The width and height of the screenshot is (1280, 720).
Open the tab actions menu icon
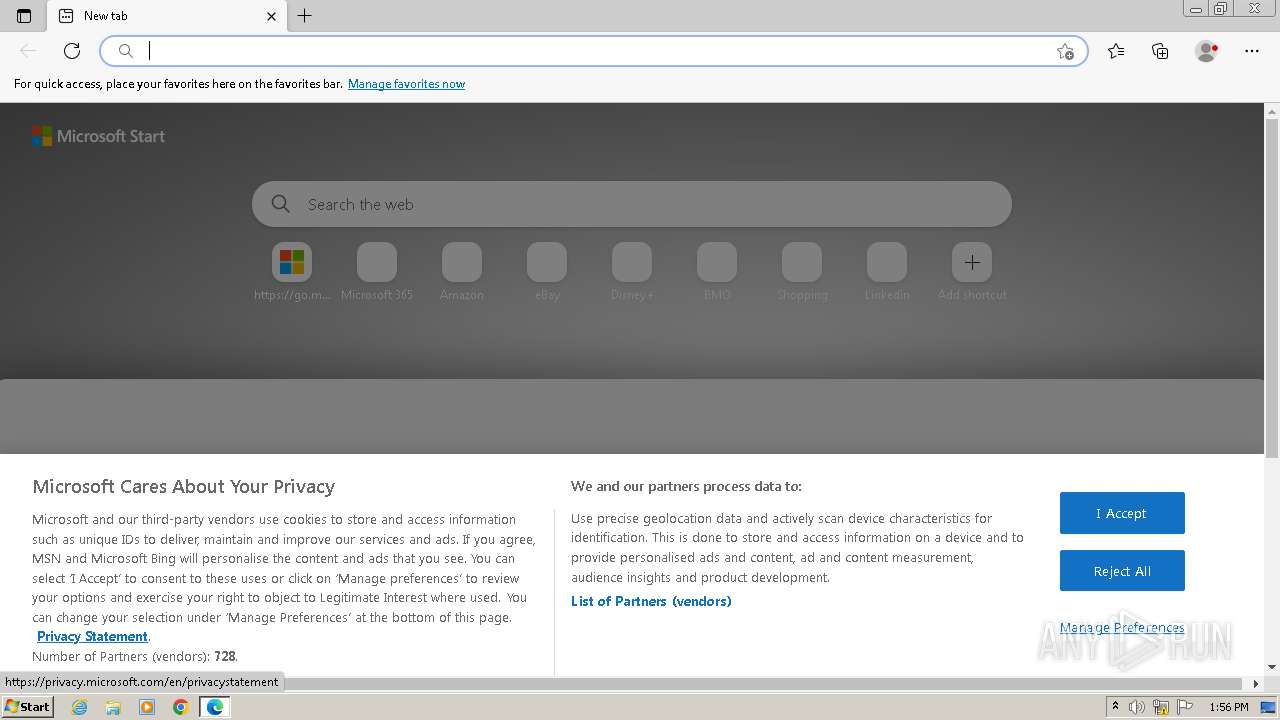pyautogui.click(x=24, y=16)
